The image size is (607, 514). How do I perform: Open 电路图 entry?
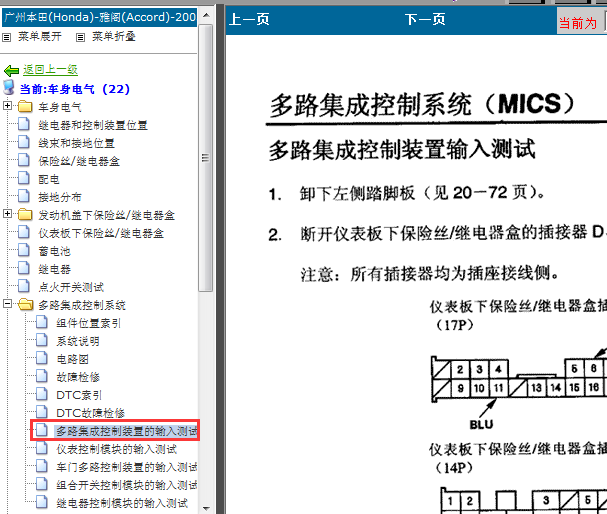tap(72, 359)
